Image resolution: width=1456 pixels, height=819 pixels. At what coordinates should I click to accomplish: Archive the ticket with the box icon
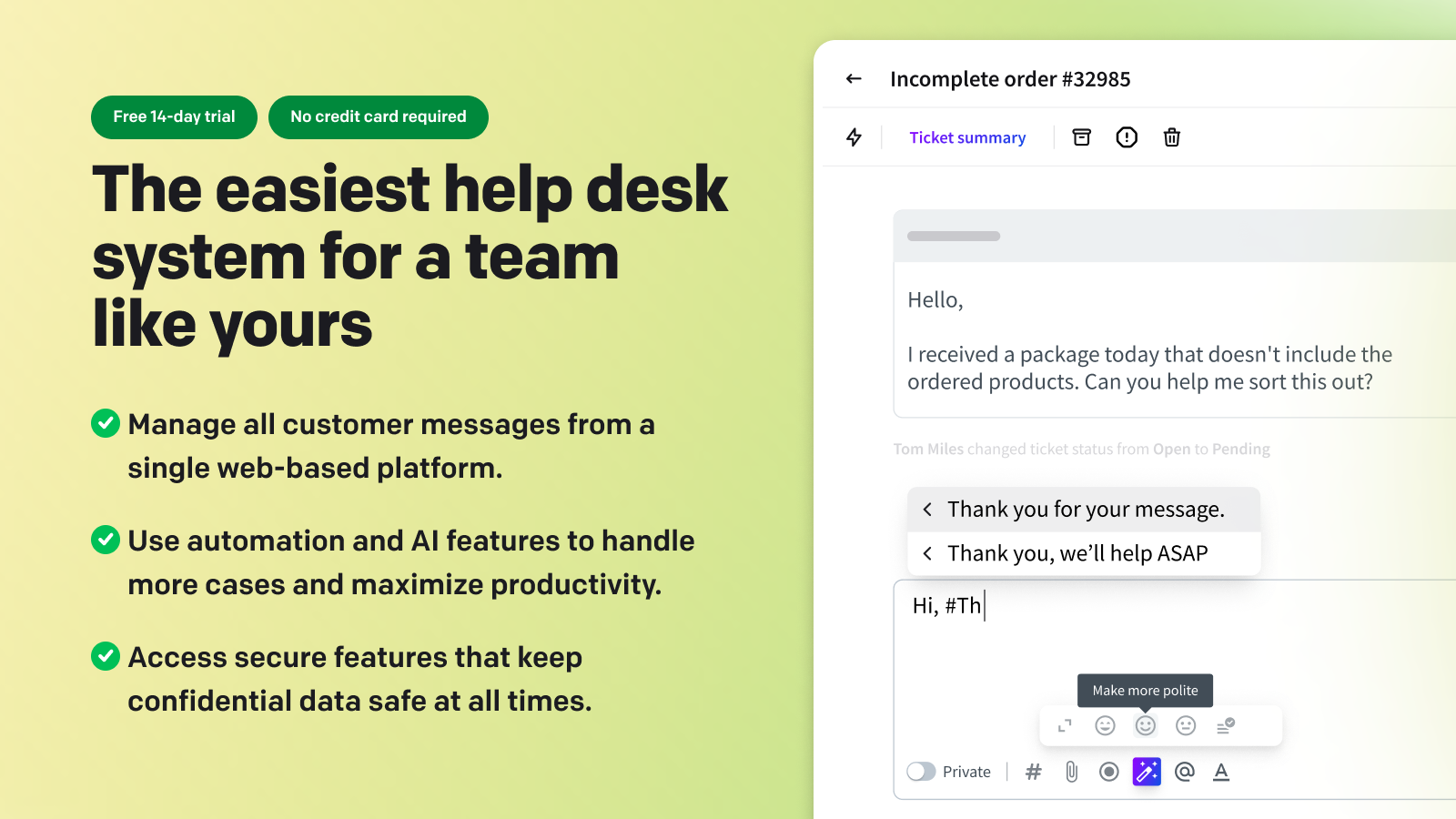coord(1081,137)
